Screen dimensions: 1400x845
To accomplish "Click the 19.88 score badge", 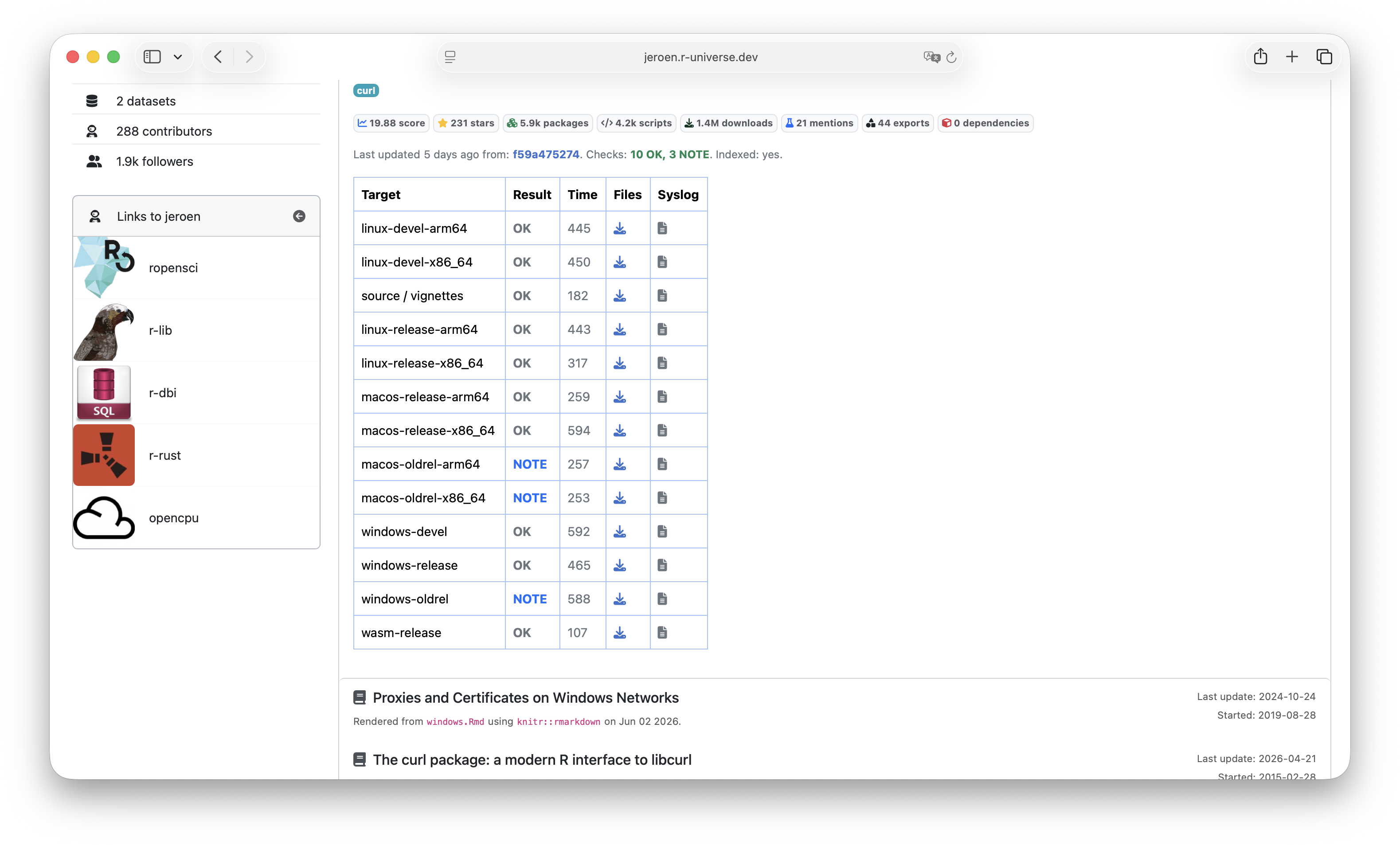I will (x=391, y=123).
